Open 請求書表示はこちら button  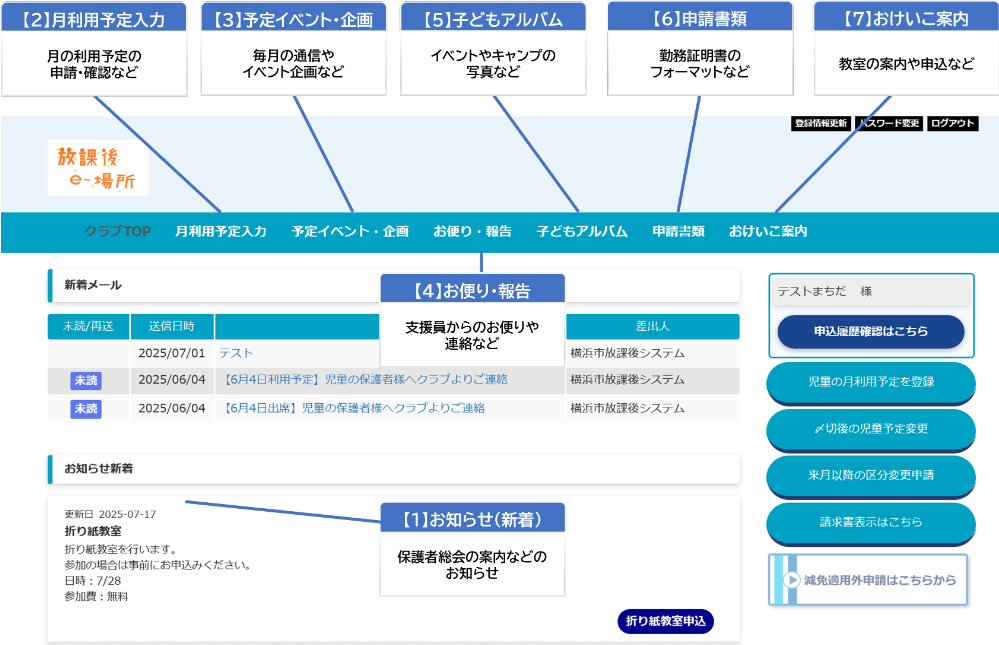[870, 522]
